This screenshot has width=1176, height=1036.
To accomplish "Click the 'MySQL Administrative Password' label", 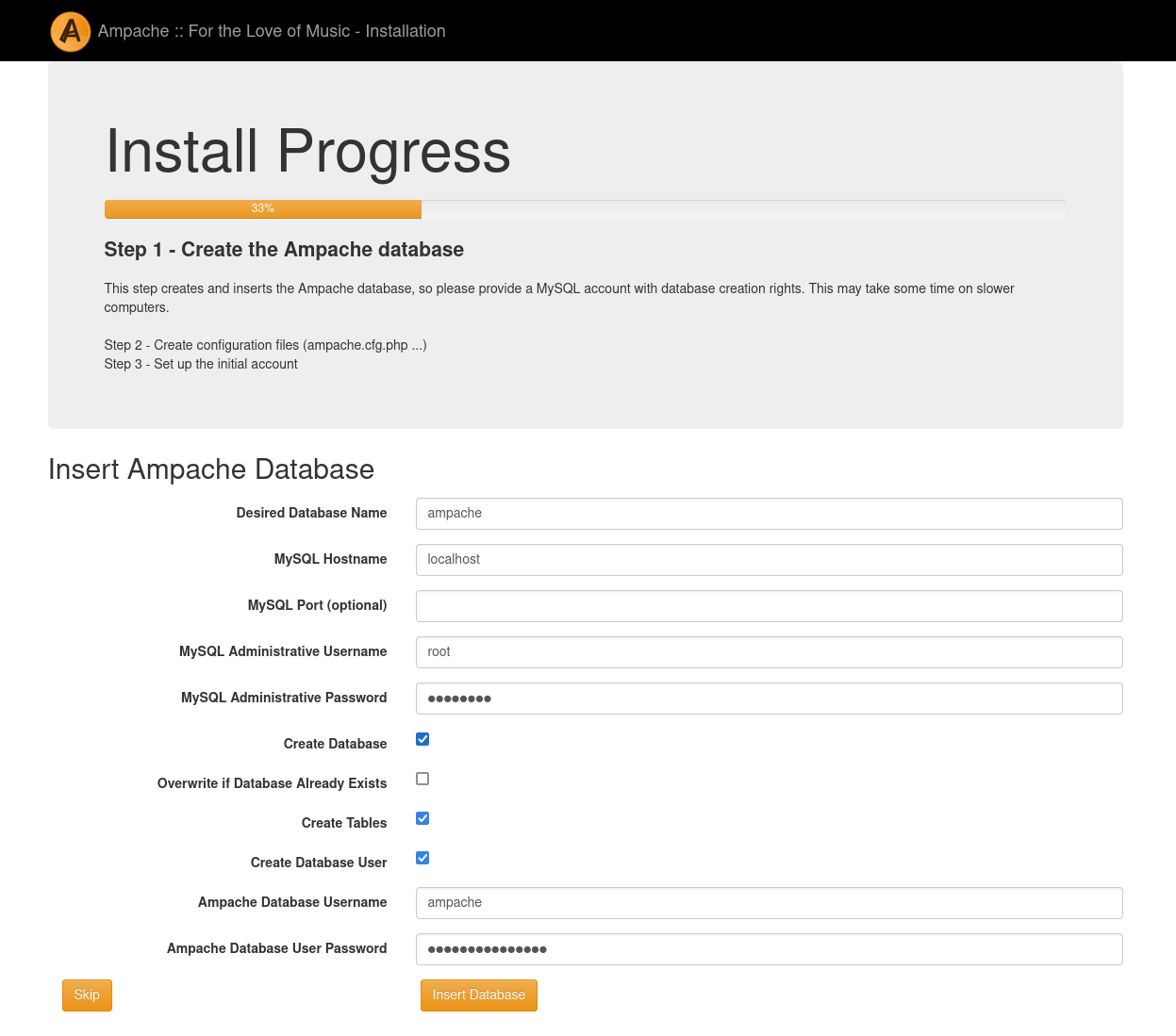I will 284,698.
